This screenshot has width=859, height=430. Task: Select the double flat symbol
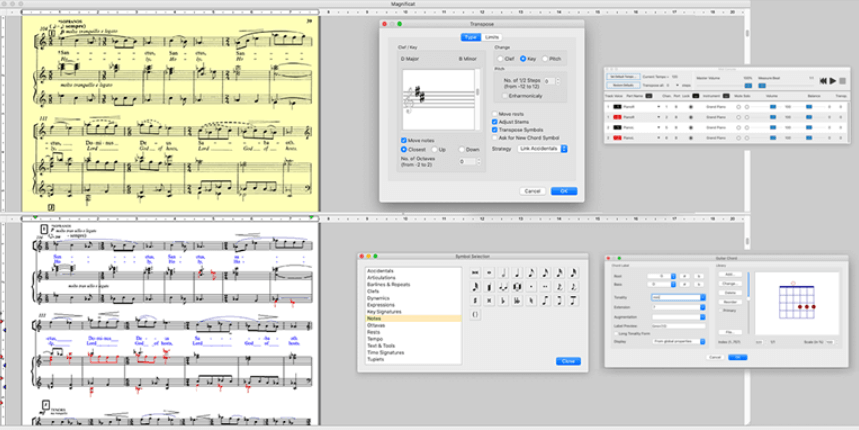pos(517,301)
